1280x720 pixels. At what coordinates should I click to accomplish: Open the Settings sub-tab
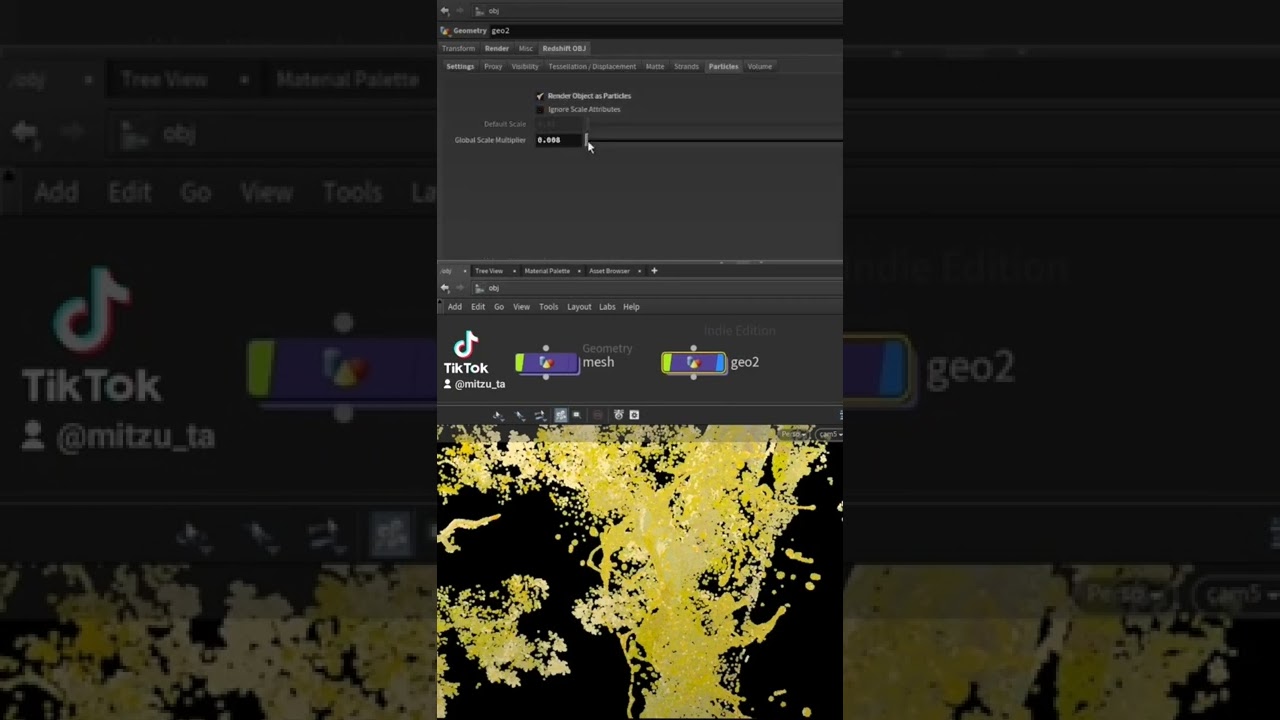pyautogui.click(x=460, y=67)
